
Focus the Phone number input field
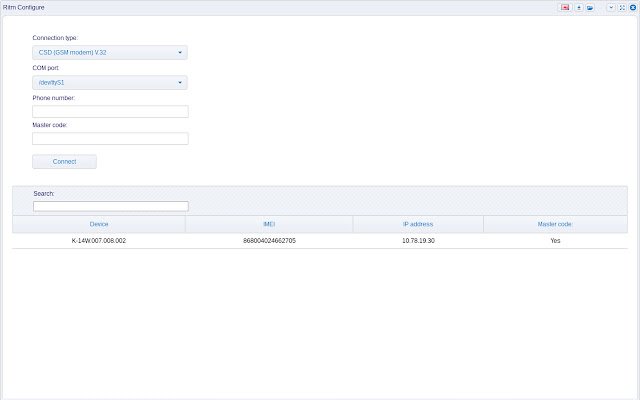[110, 111]
